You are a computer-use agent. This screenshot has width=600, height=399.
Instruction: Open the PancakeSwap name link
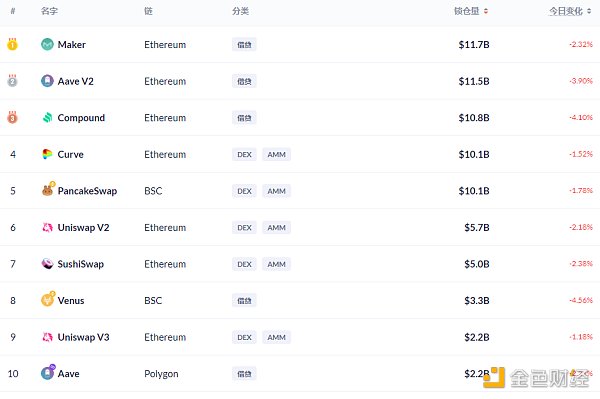click(x=87, y=191)
